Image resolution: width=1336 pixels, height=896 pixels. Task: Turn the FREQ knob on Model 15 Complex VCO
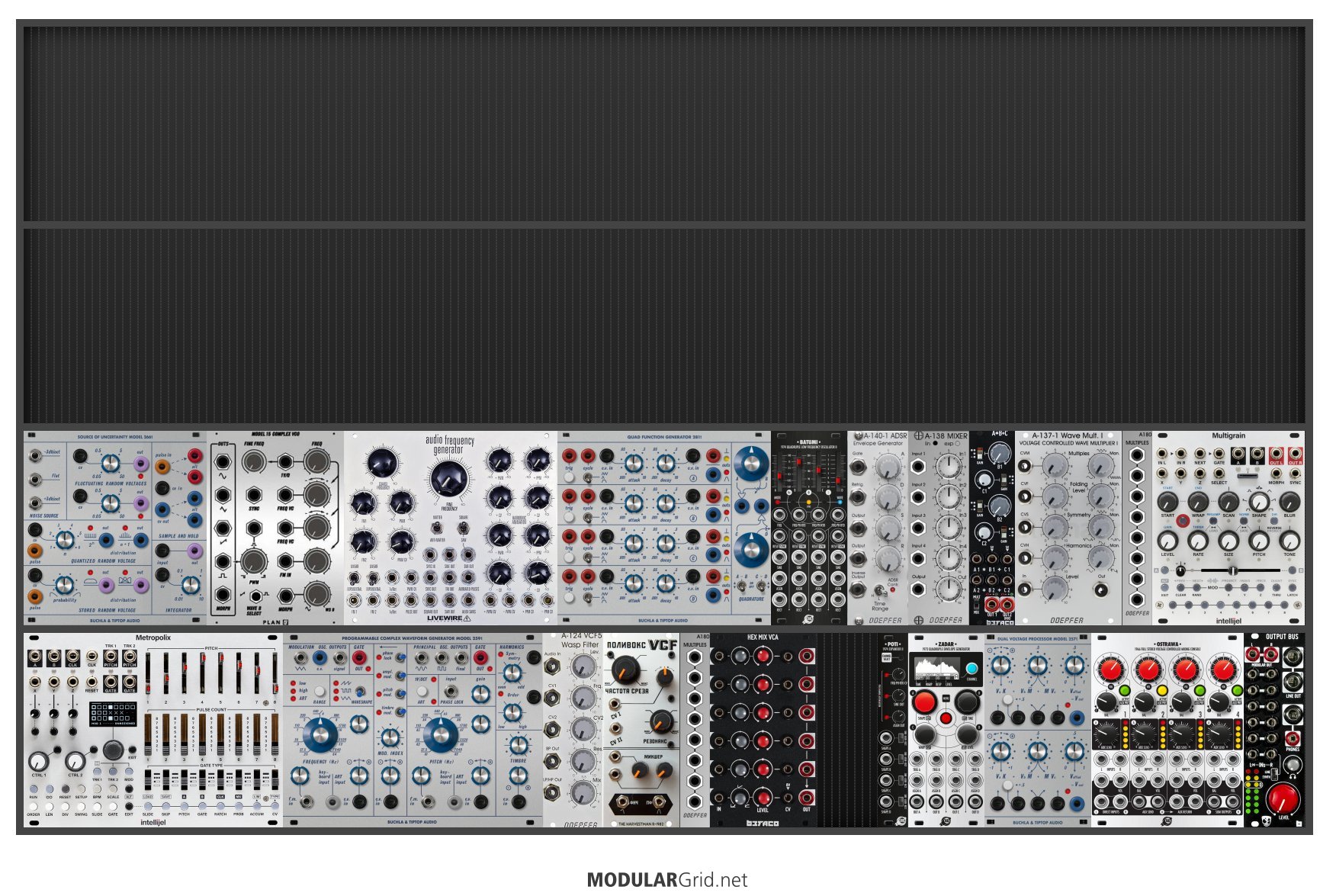coord(316,461)
